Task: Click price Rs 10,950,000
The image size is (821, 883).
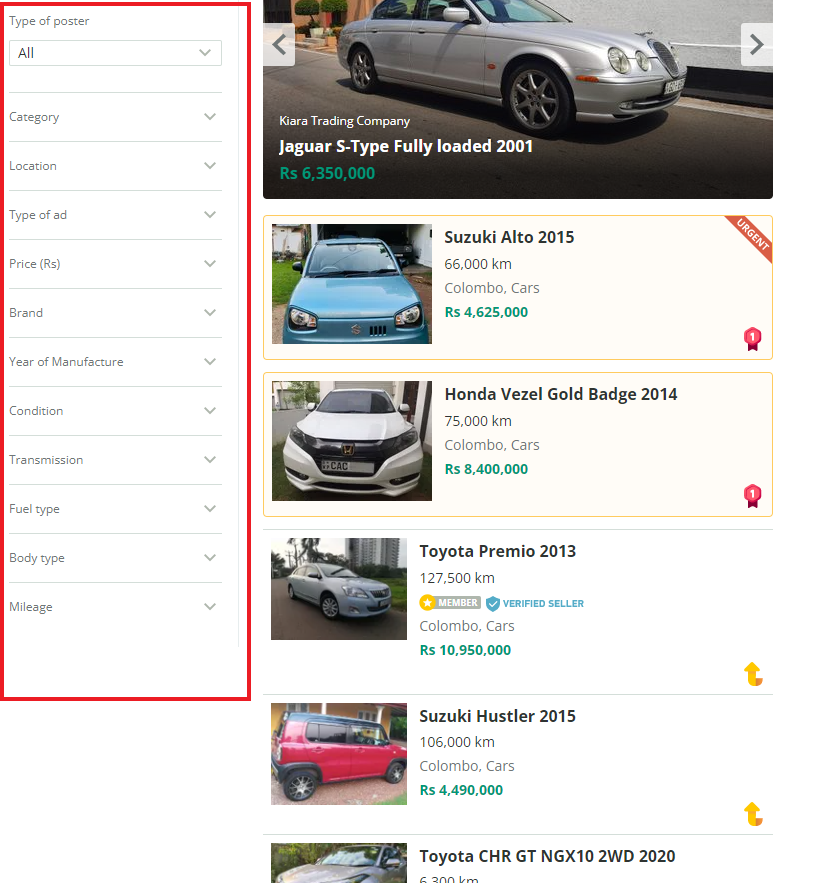Action: point(465,650)
